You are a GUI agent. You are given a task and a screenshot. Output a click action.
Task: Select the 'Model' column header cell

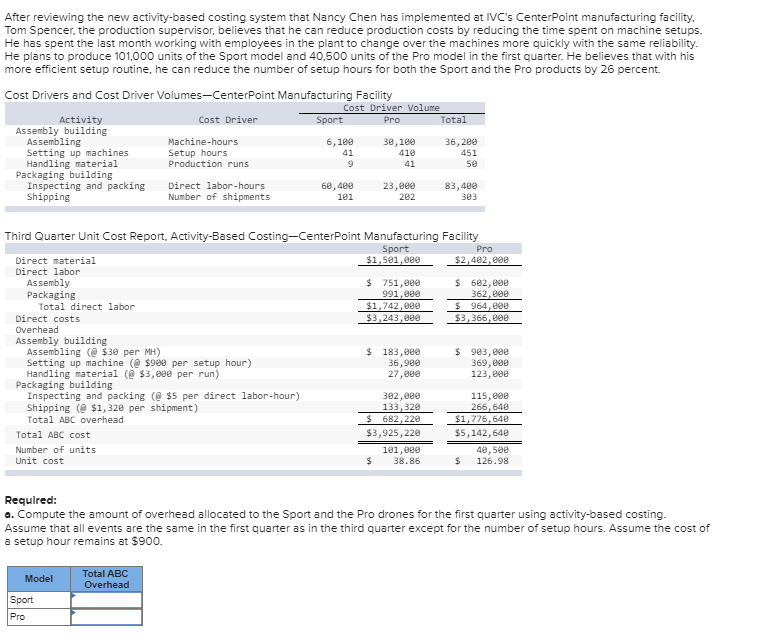(39, 579)
